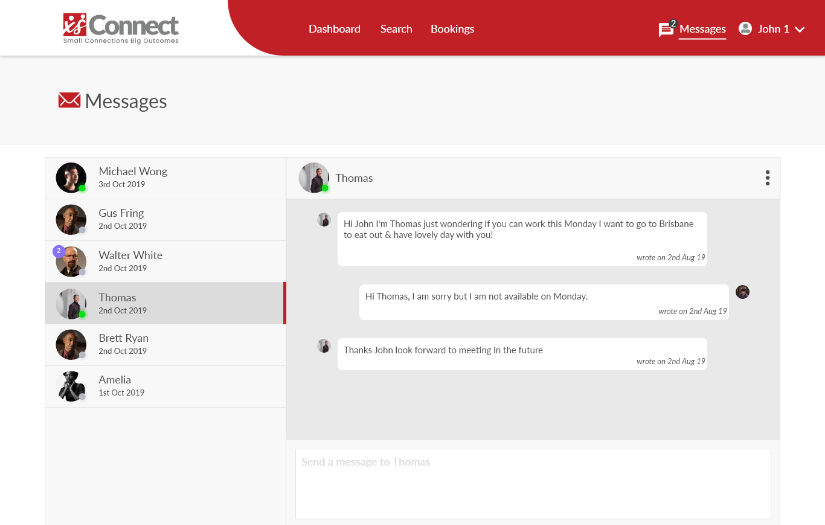Expand the John 1 account dropdown arrow
This screenshot has height=525, width=825.
pos(799,30)
